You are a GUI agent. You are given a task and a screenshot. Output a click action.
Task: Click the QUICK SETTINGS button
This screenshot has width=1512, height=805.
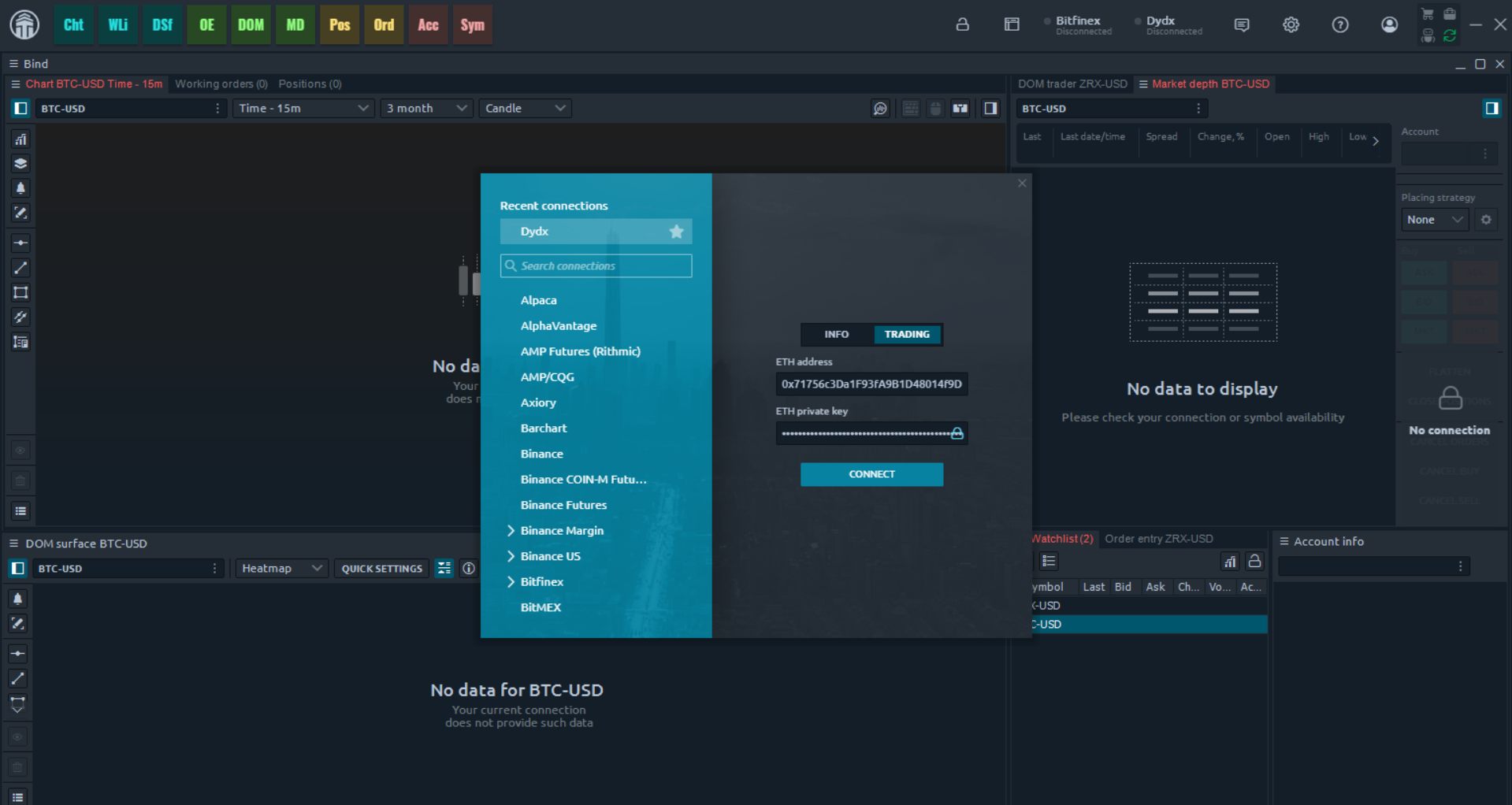click(381, 569)
